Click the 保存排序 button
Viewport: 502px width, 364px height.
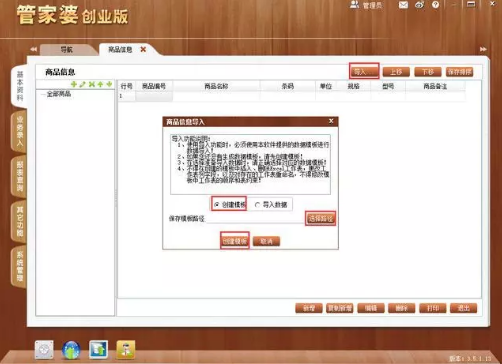pos(460,72)
